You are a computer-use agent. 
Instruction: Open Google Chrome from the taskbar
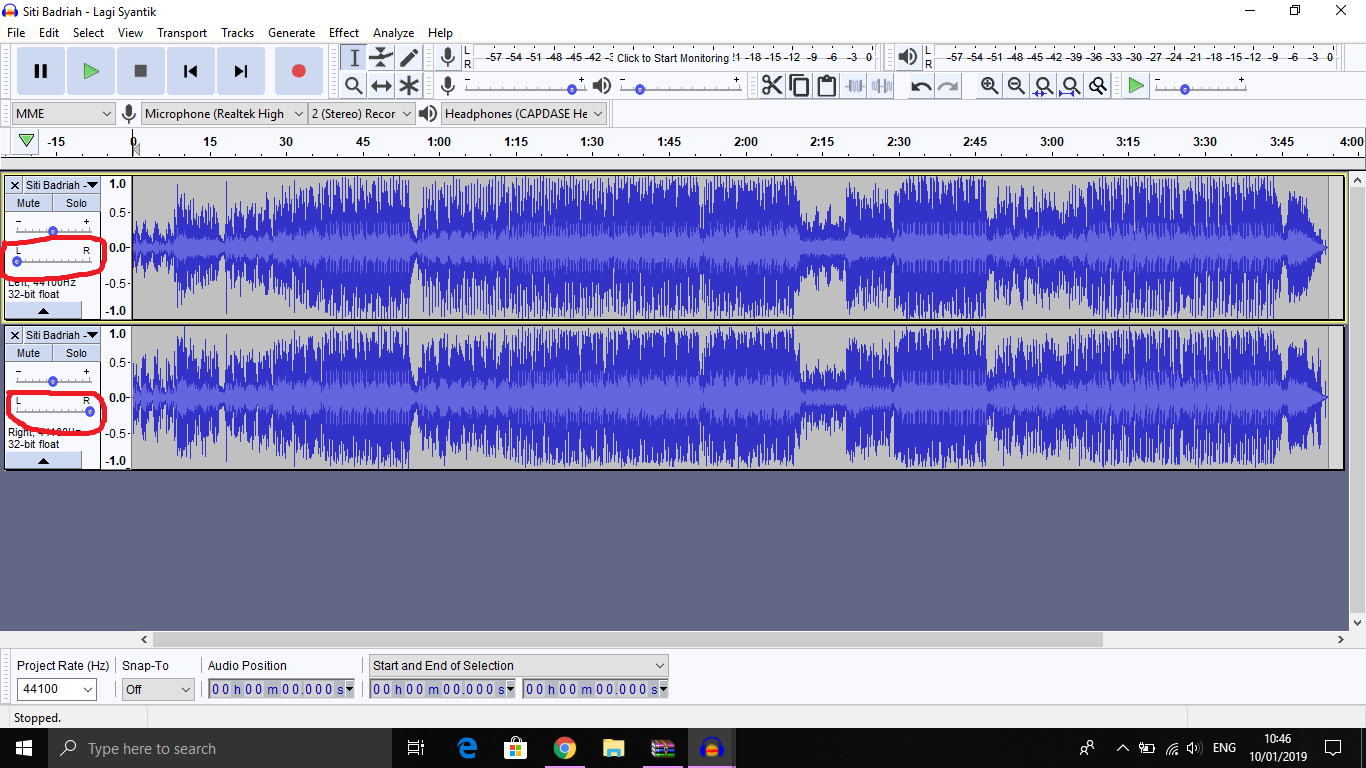(x=565, y=748)
